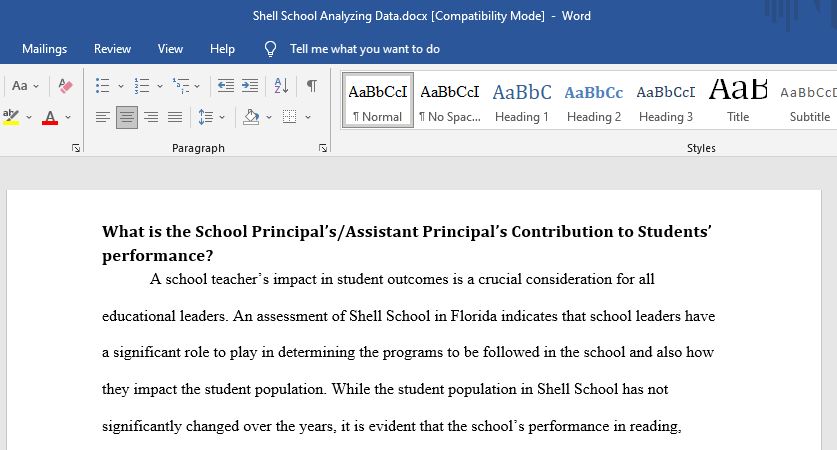Open the numbering library dropdown
Screen dimensions: 837x450
(x=160, y=86)
